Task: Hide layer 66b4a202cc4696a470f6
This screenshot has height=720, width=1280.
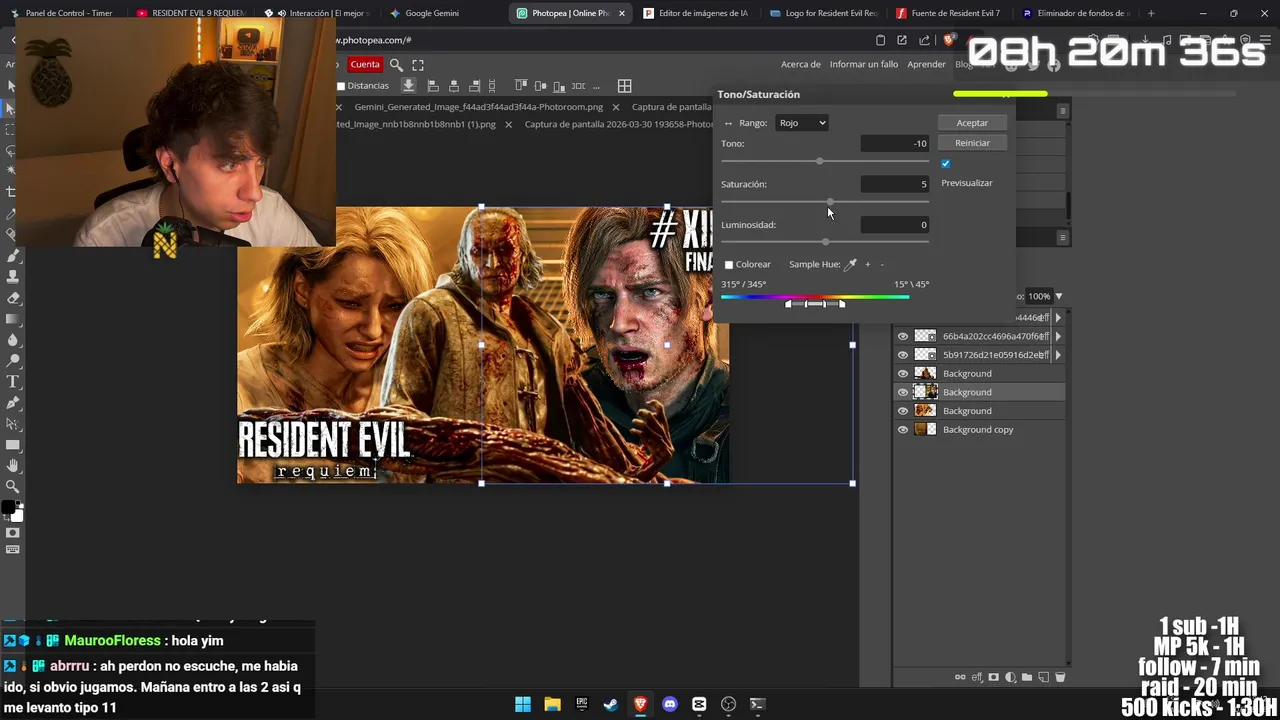Action: [x=903, y=336]
